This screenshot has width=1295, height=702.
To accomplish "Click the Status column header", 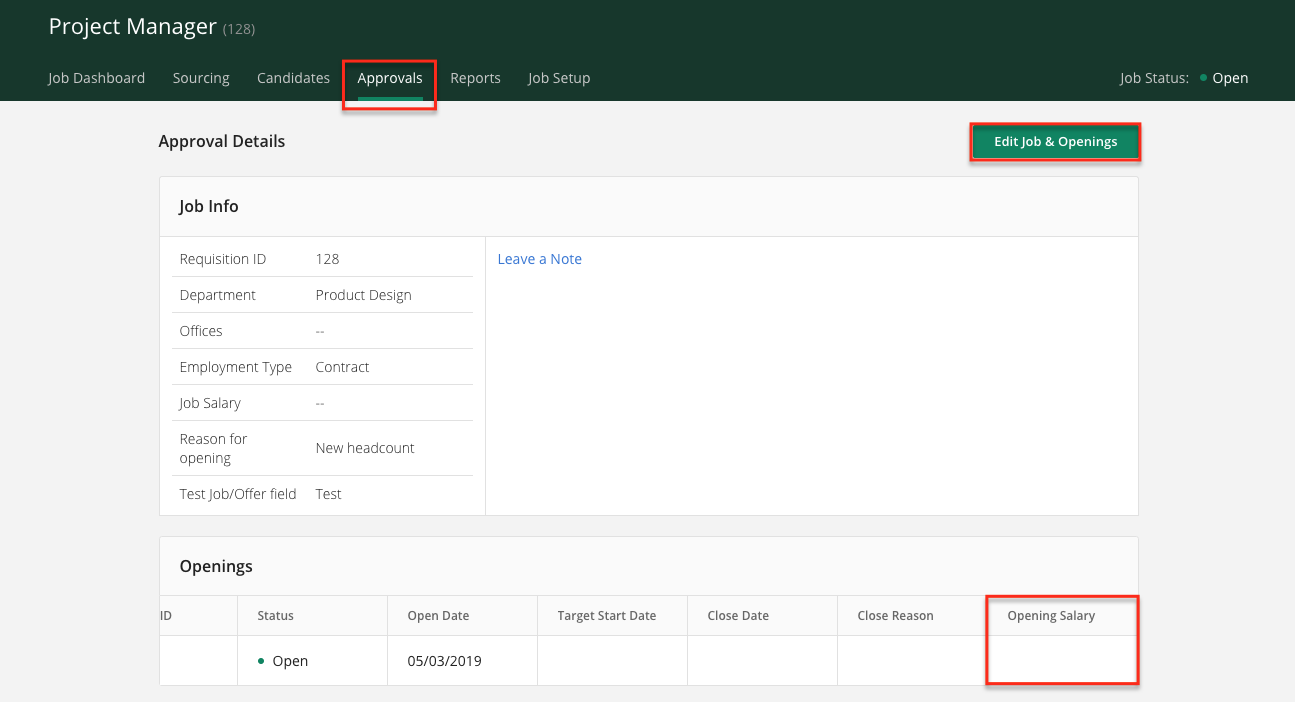I will click(x=275, y=616).
